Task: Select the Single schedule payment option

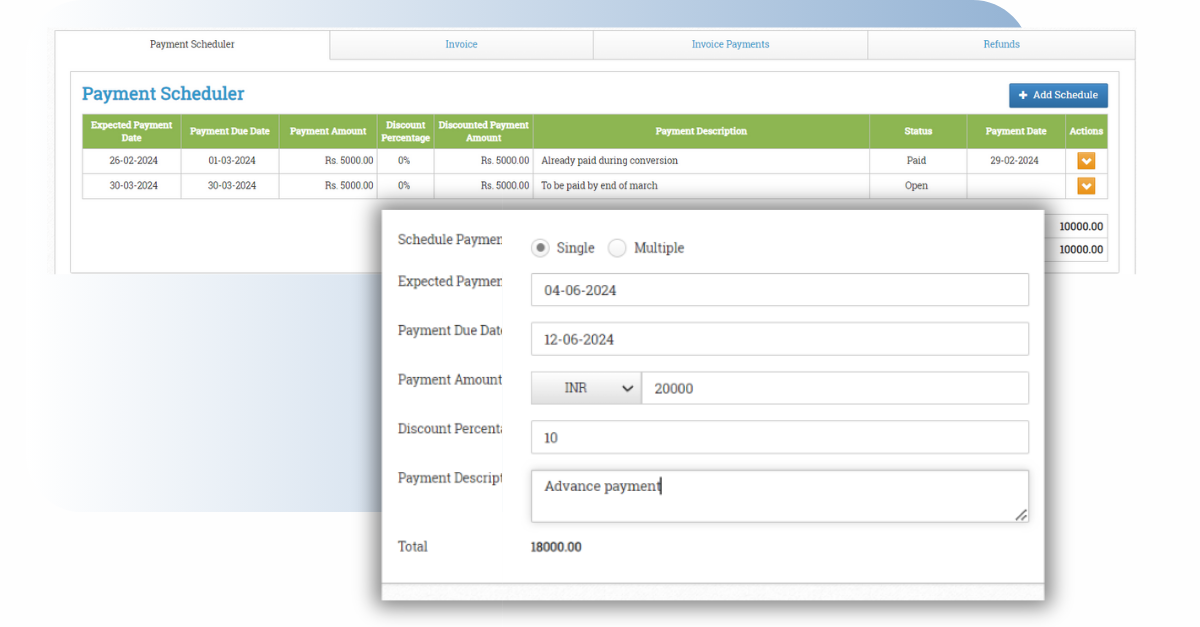Action: click(539, 247)
